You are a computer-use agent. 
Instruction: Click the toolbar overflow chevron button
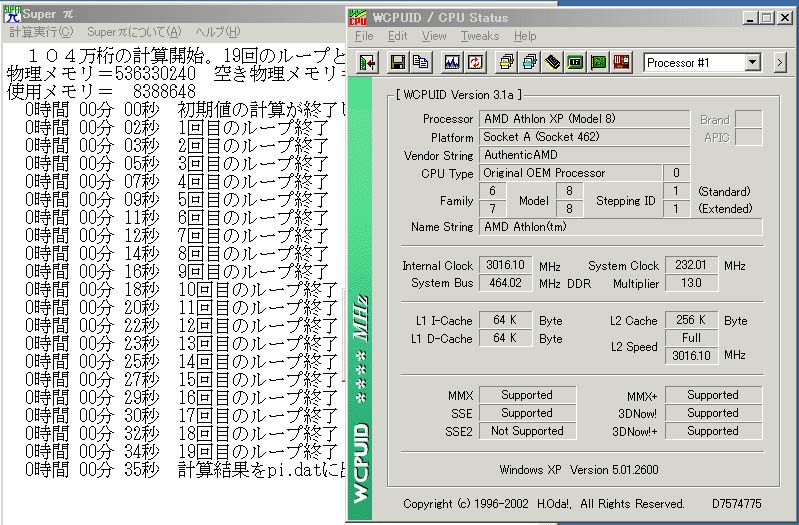pyautogui.click(x=780, y=63)
